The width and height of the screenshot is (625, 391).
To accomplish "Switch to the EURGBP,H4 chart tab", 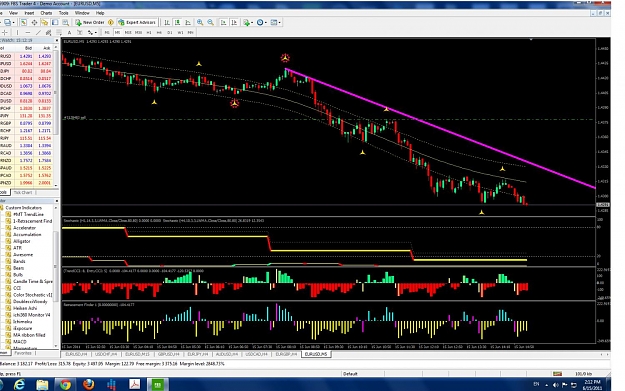I will coord(286,354).
